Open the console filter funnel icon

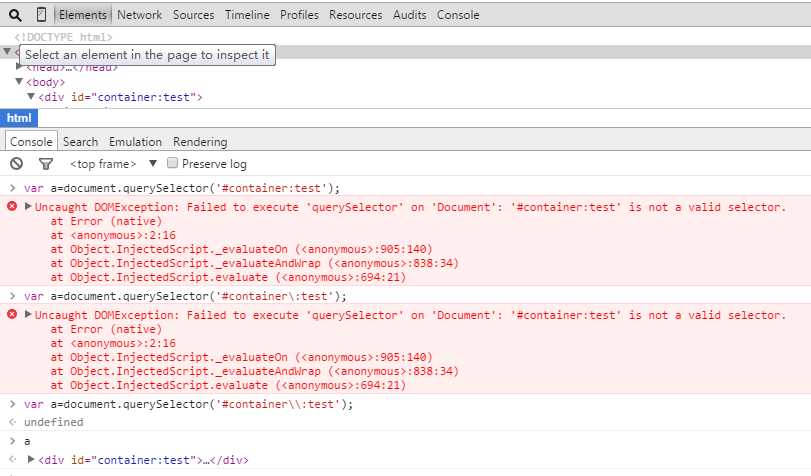pyautogui.click(x=46, y=164)
